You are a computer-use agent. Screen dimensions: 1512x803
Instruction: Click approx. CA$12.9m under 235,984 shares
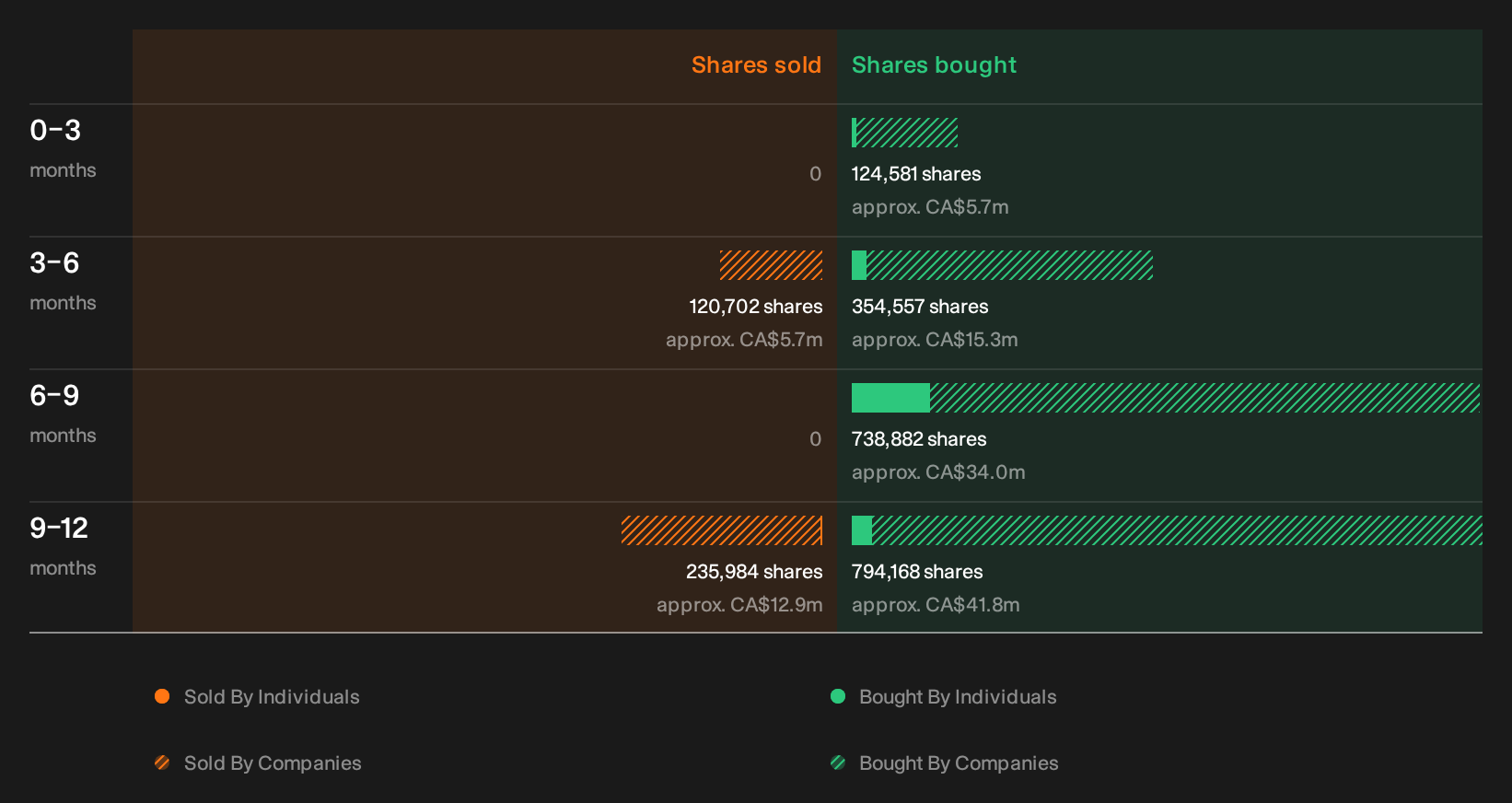pyautogui.click(x=739, y=605)
